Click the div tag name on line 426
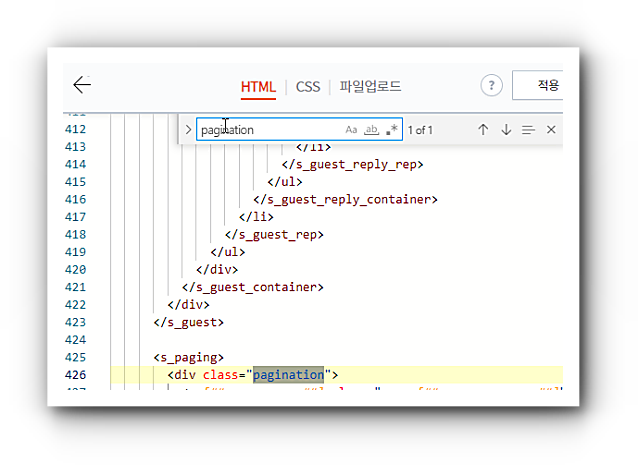The height and width of the screenshot is (465, 638). pos(185,375)
